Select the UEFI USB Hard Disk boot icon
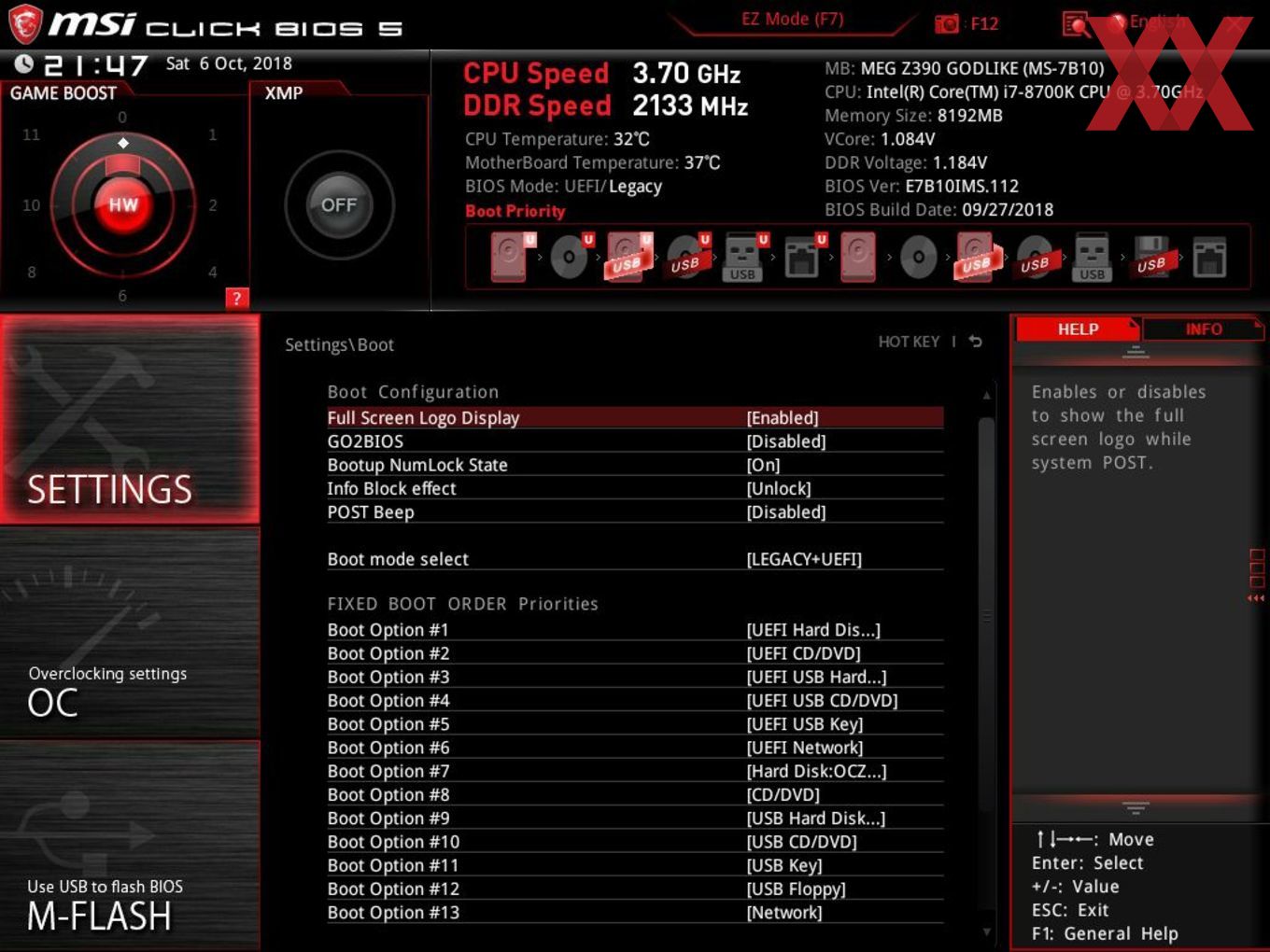This screenshot has height=952, width=1270. [x=628, y=257]
